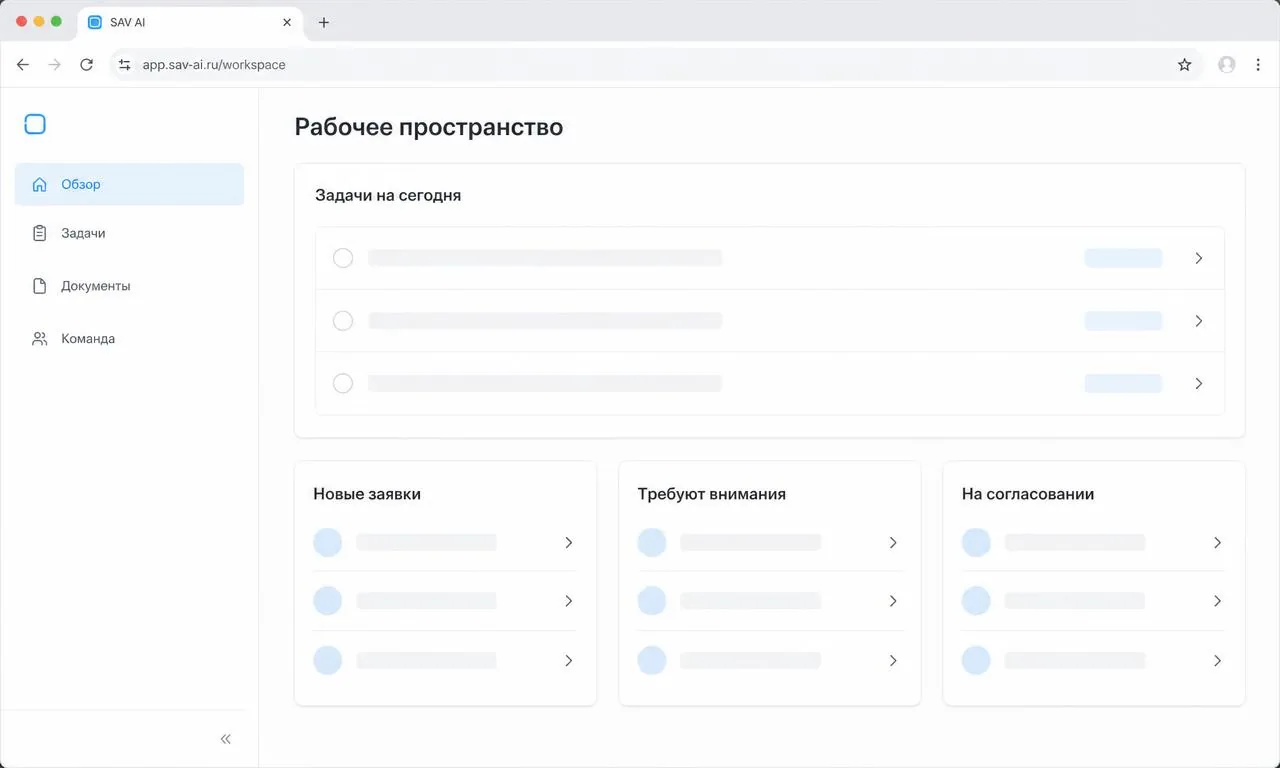Viewport: 1280px width, 768px height.
Task: Check the second task circle in Задачи на сегодня
Action: [x=343, y=321]
